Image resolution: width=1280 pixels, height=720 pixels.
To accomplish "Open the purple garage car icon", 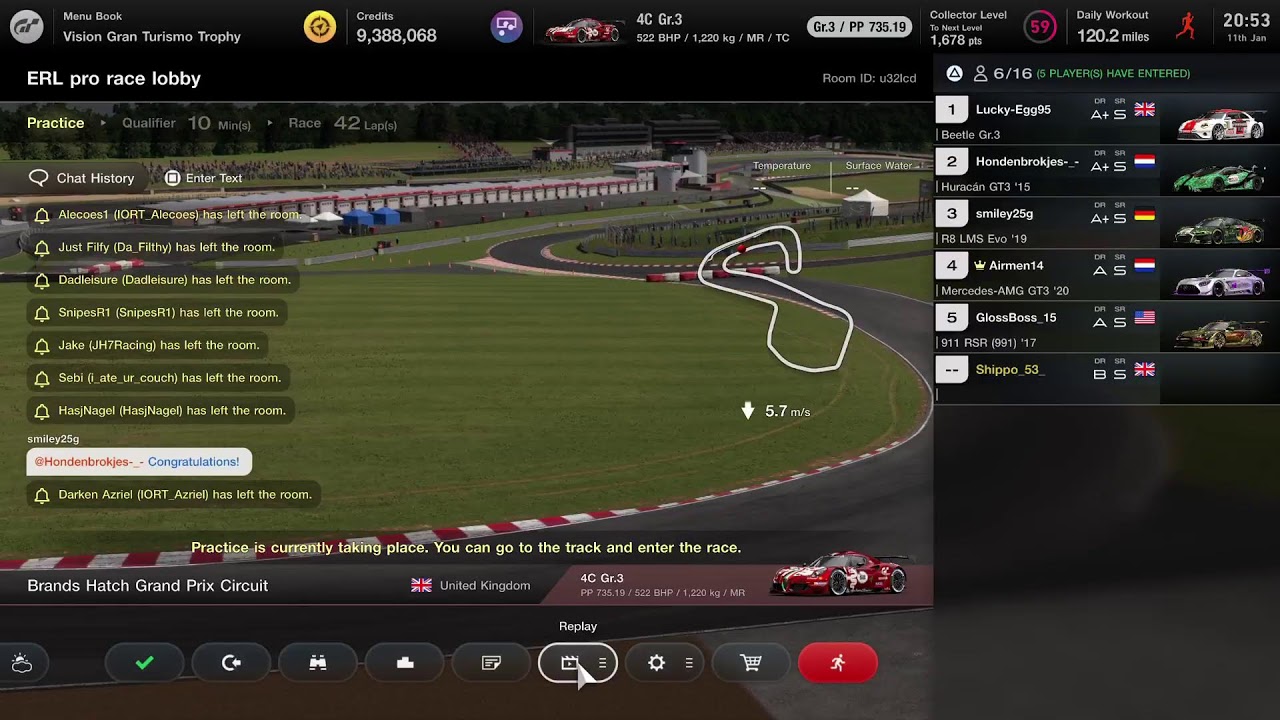I will pyautogui.click(x=507, y=27).
